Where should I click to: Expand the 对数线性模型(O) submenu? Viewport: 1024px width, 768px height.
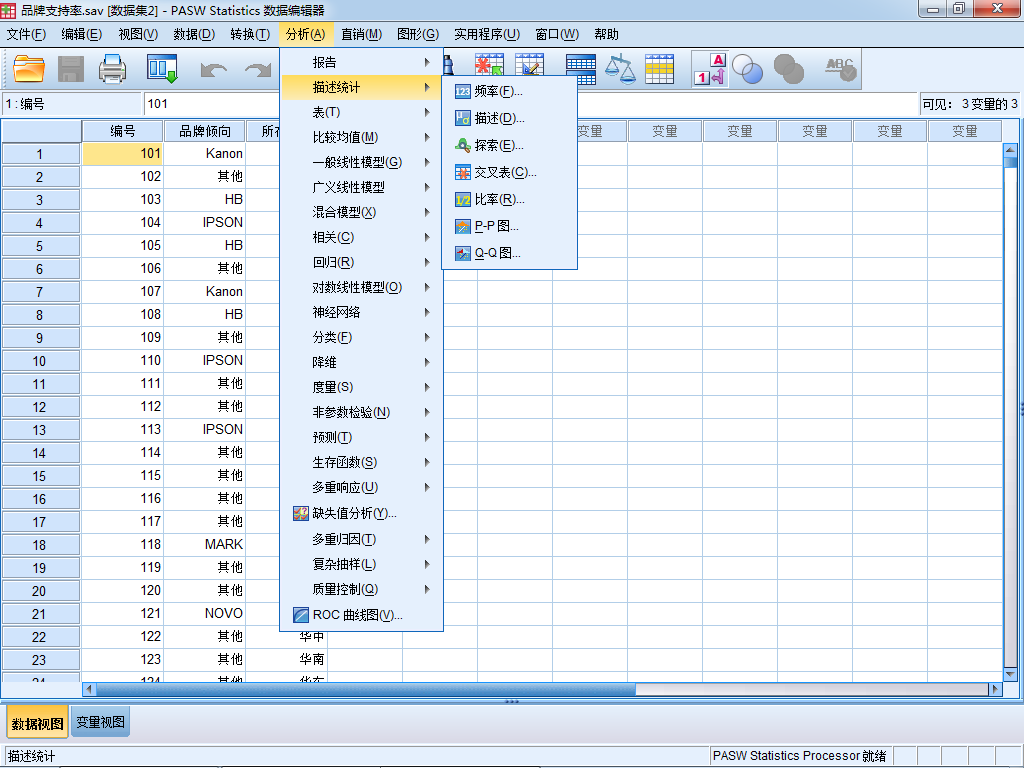[x=361, y=287]
